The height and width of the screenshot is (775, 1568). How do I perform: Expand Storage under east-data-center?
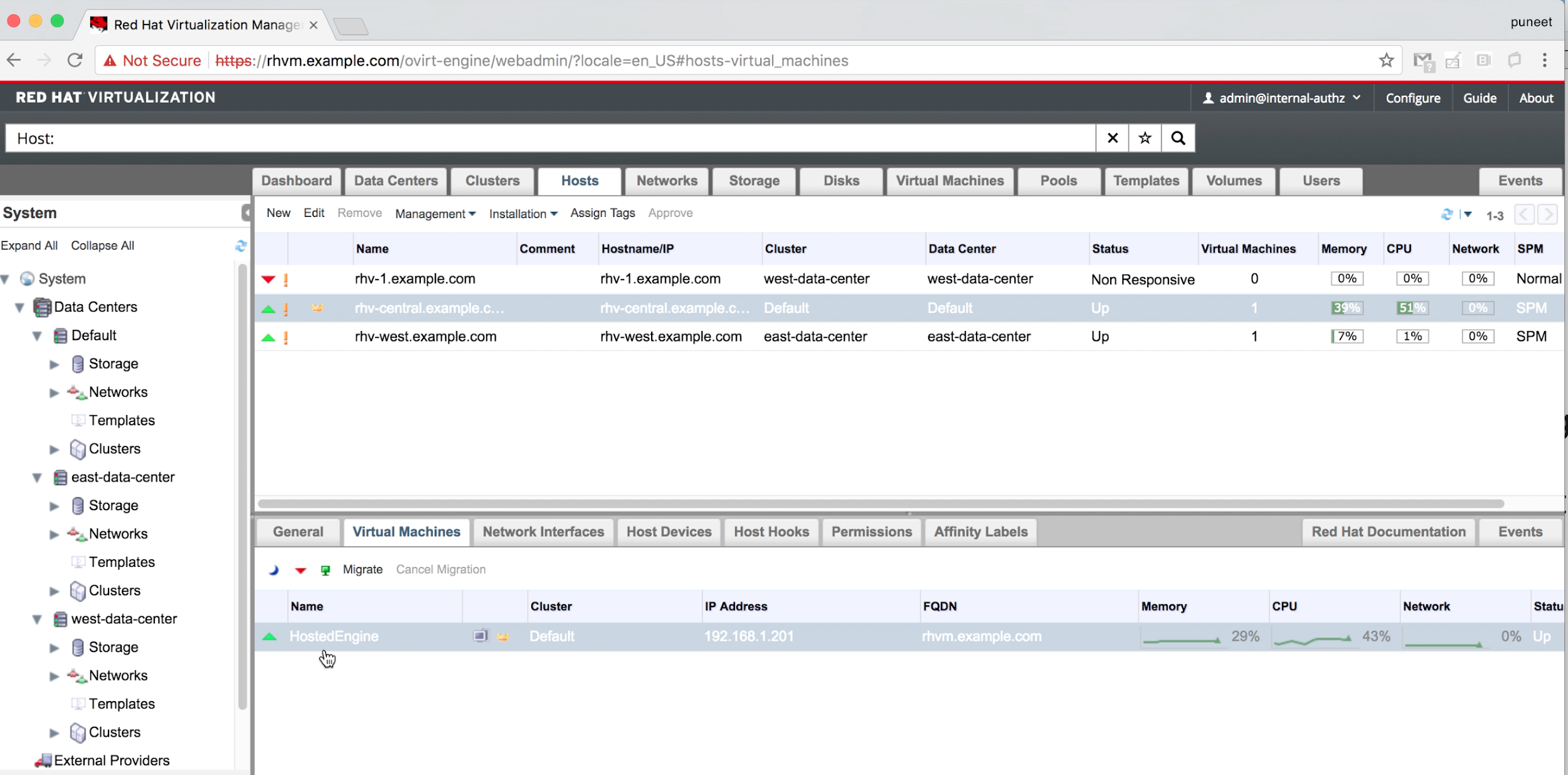[55, 506]
